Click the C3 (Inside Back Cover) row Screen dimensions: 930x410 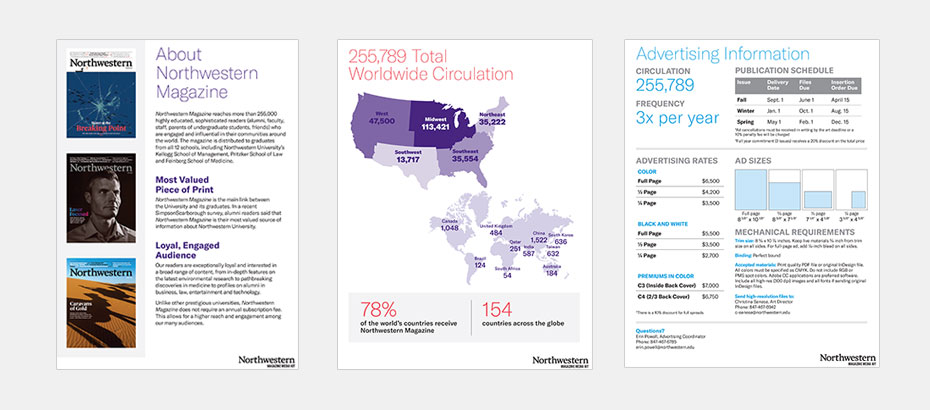[679, 285]
